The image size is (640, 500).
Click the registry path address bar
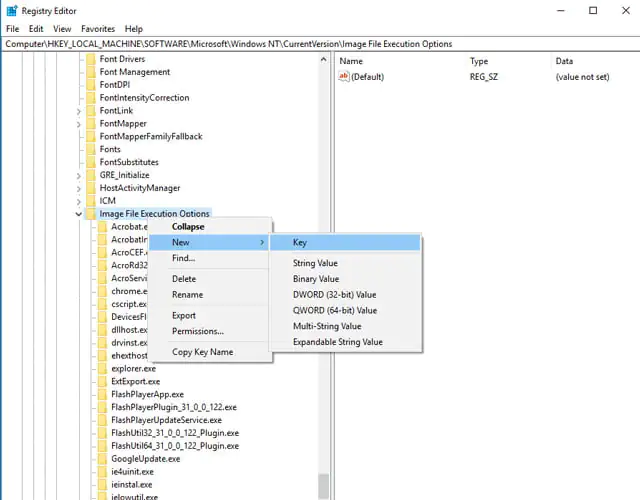320,44
